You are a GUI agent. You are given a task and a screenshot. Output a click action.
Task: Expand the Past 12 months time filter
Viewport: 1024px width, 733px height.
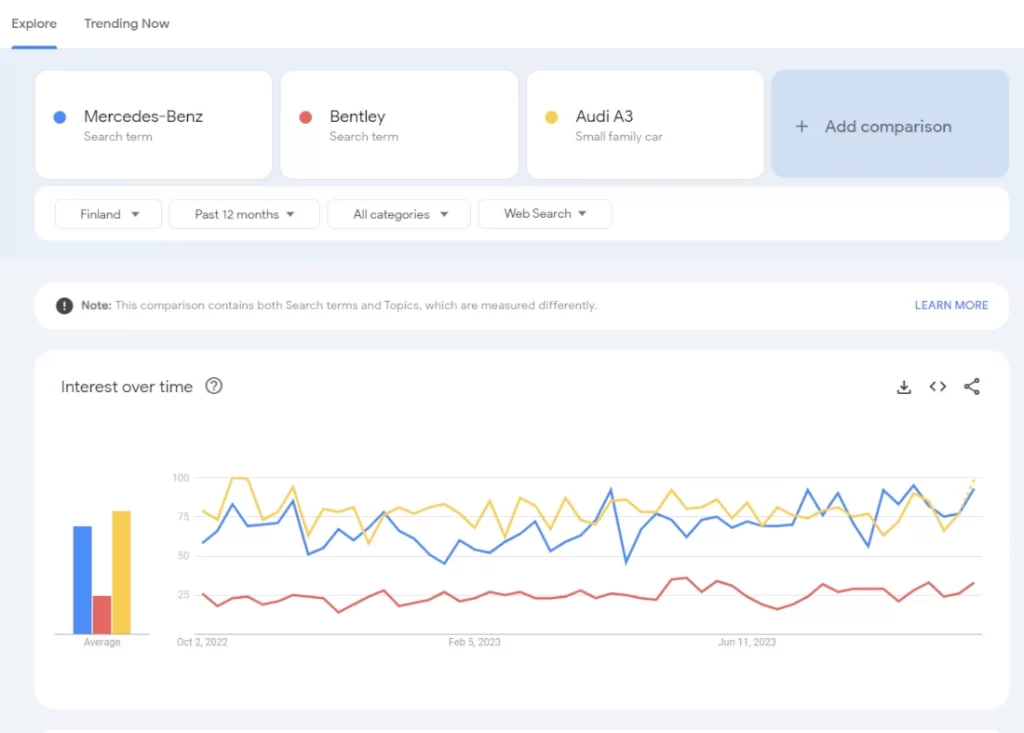coord(244,214)
